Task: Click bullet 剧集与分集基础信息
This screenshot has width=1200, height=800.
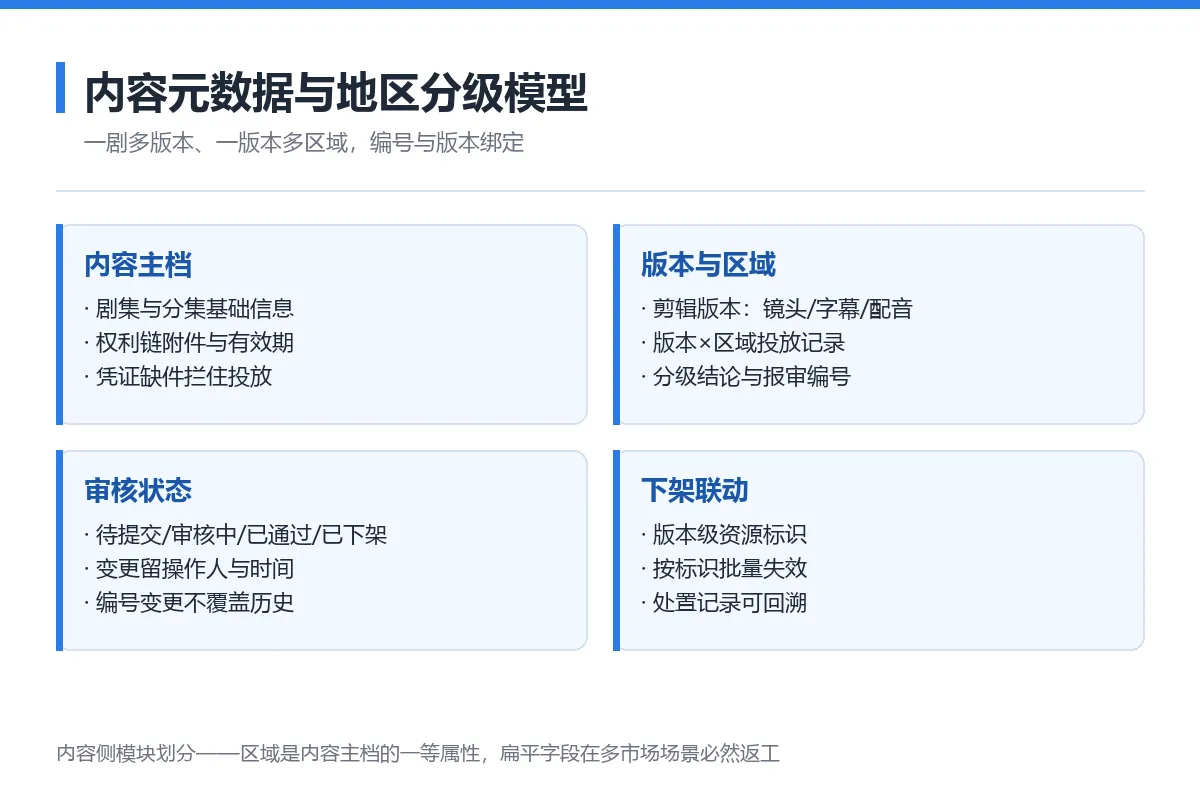Action: pyautogui.click(x=189, y=309)
